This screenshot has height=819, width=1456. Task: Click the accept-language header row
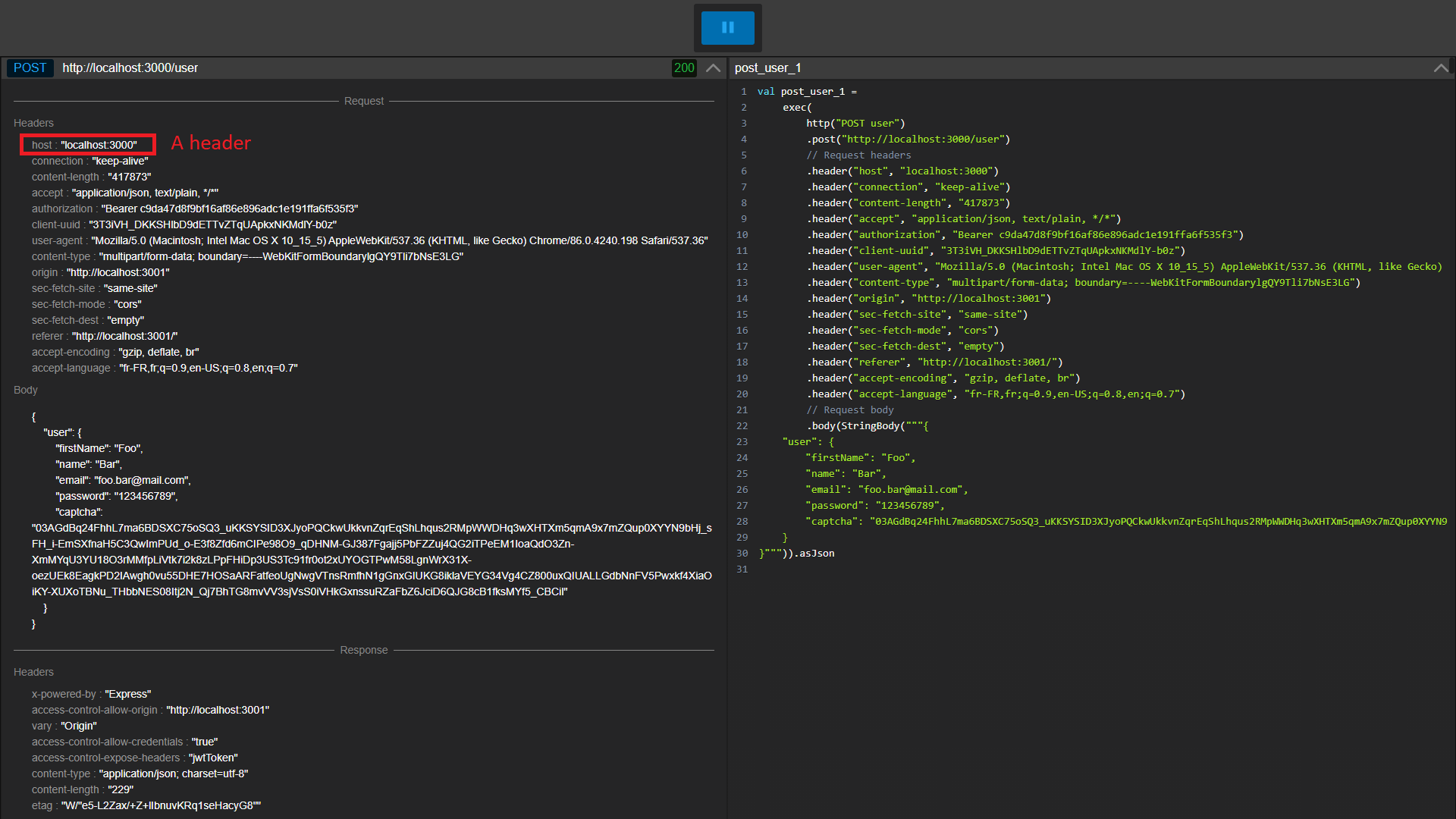click(x=165, y=368)
